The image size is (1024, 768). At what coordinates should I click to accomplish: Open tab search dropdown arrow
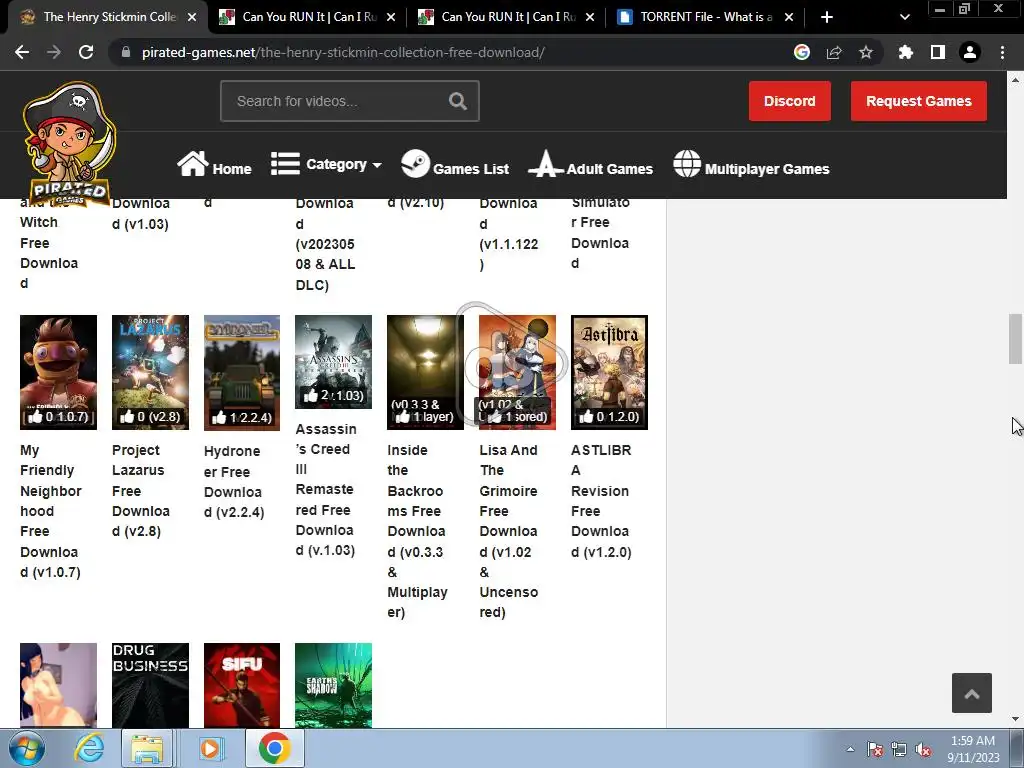coord(904,17)
